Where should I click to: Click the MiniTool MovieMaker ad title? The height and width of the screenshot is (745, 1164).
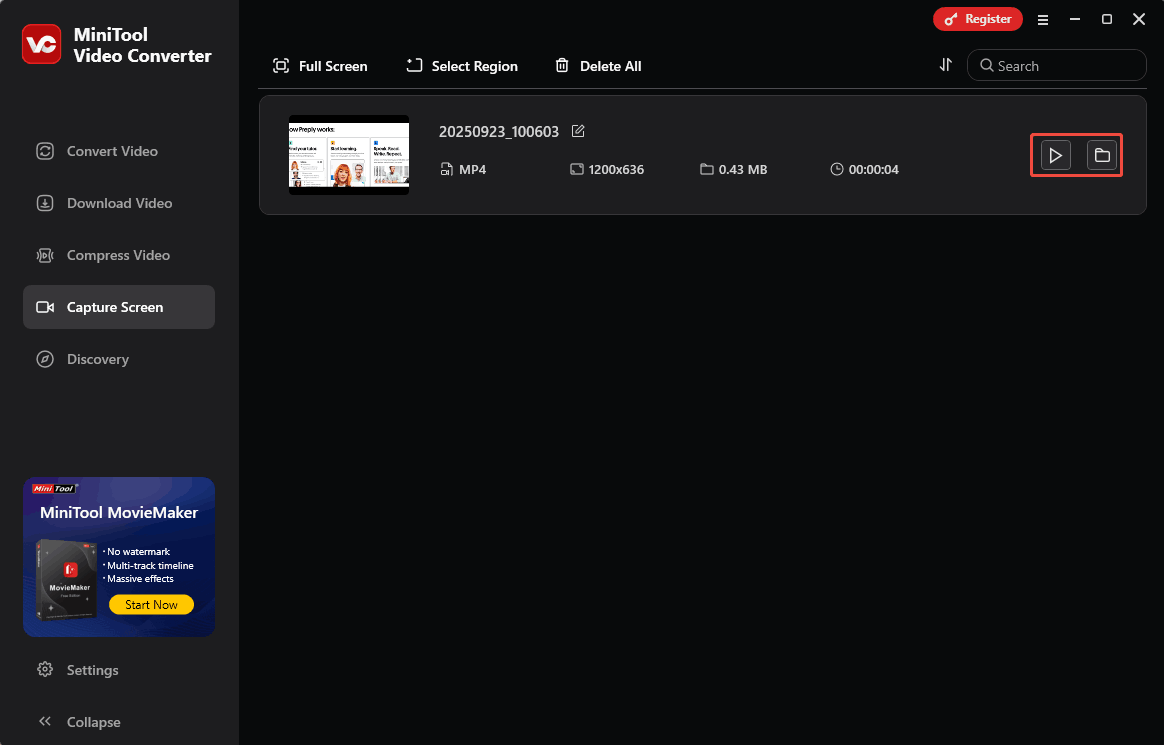(119, 513)
